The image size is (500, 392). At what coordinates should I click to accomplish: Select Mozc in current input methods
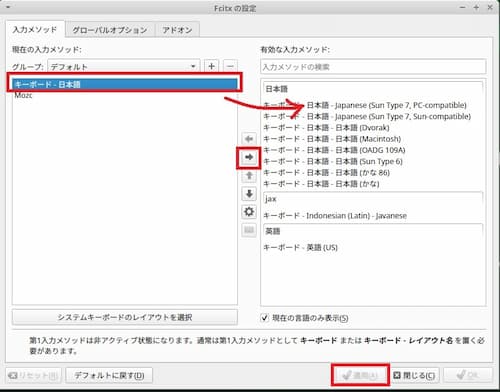tap(125, 95)
